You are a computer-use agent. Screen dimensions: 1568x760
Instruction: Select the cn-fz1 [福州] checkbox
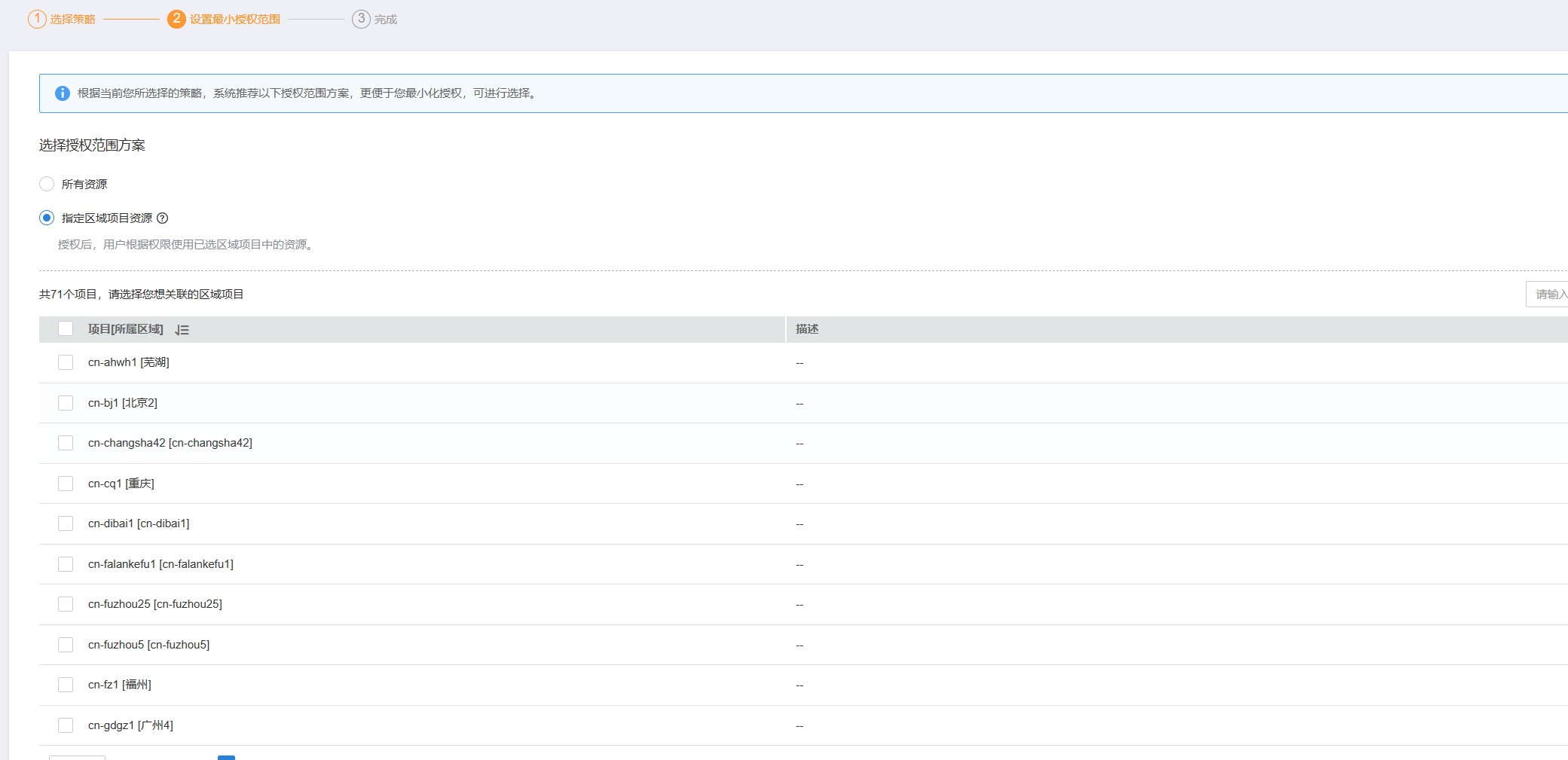66,685
